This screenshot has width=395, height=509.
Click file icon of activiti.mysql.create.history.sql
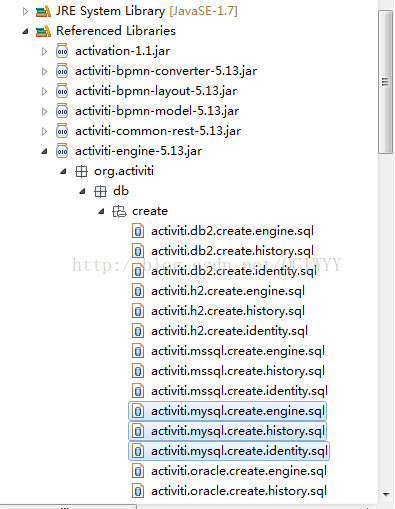tap(138, 431)
